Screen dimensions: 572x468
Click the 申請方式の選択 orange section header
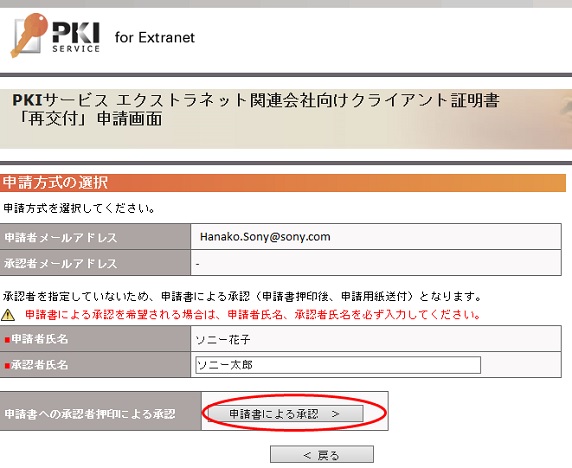(x=283, y=183)
